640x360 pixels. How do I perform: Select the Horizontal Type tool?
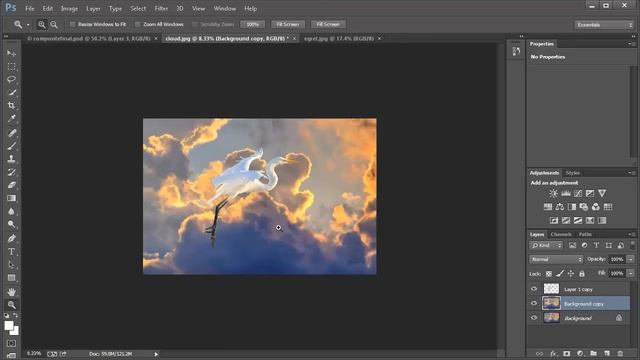11,251
